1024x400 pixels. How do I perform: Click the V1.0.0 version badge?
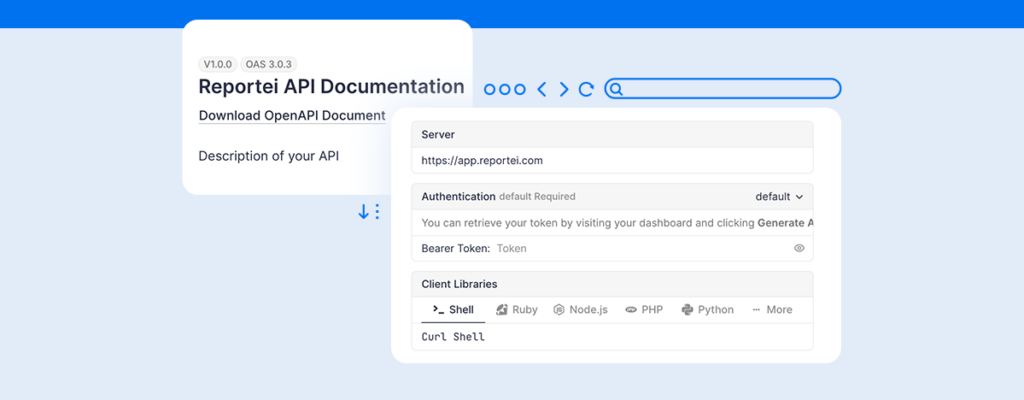click(218, 64)
